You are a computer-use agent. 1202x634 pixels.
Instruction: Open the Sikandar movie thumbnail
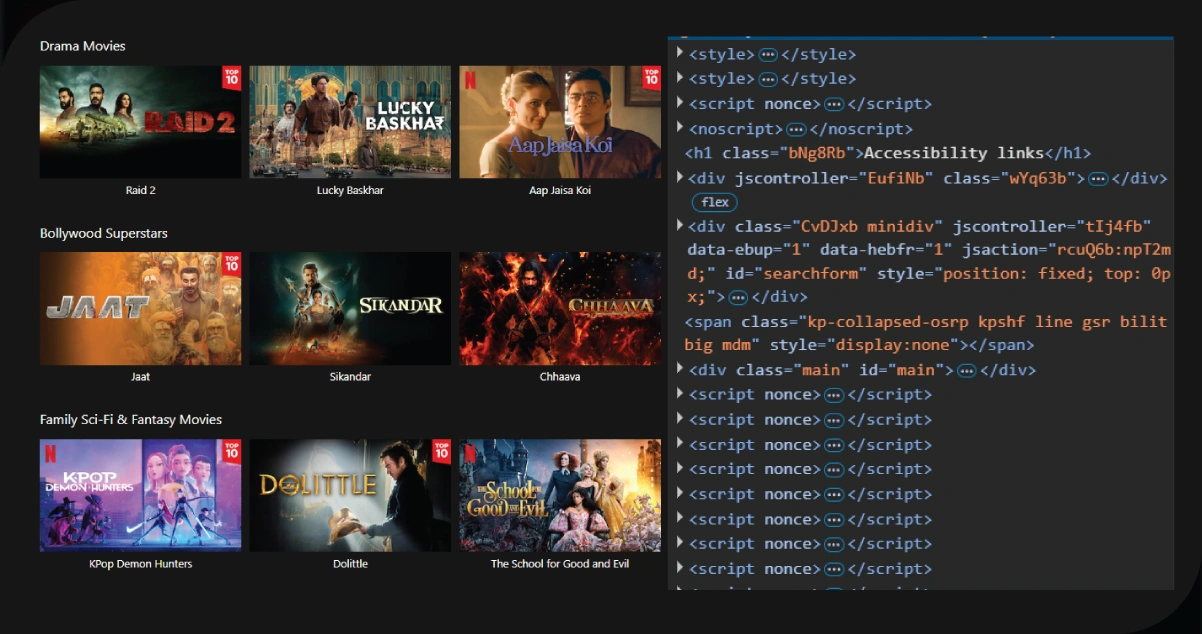point(350,309)
